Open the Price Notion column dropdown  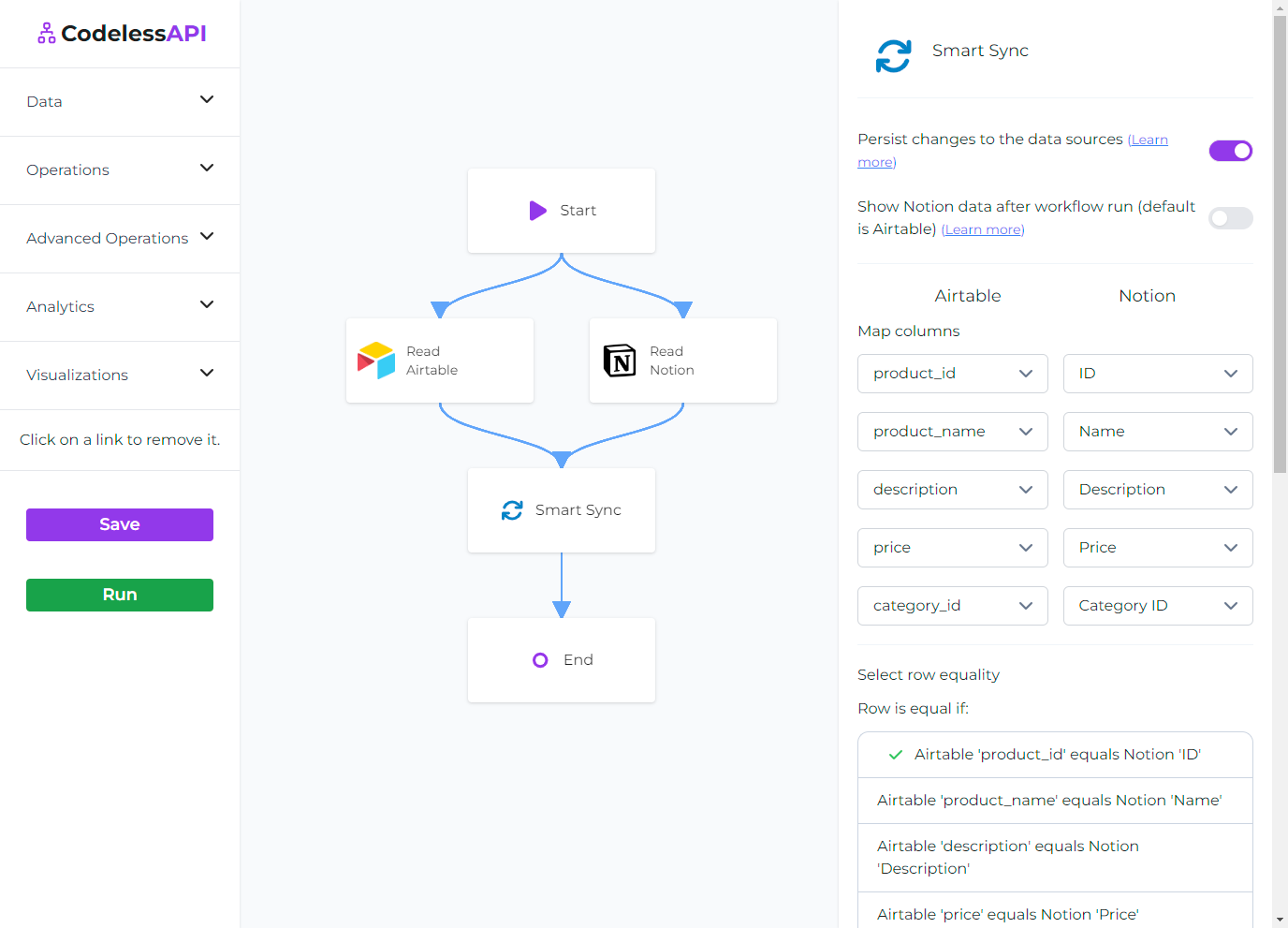click(1158, 548)
